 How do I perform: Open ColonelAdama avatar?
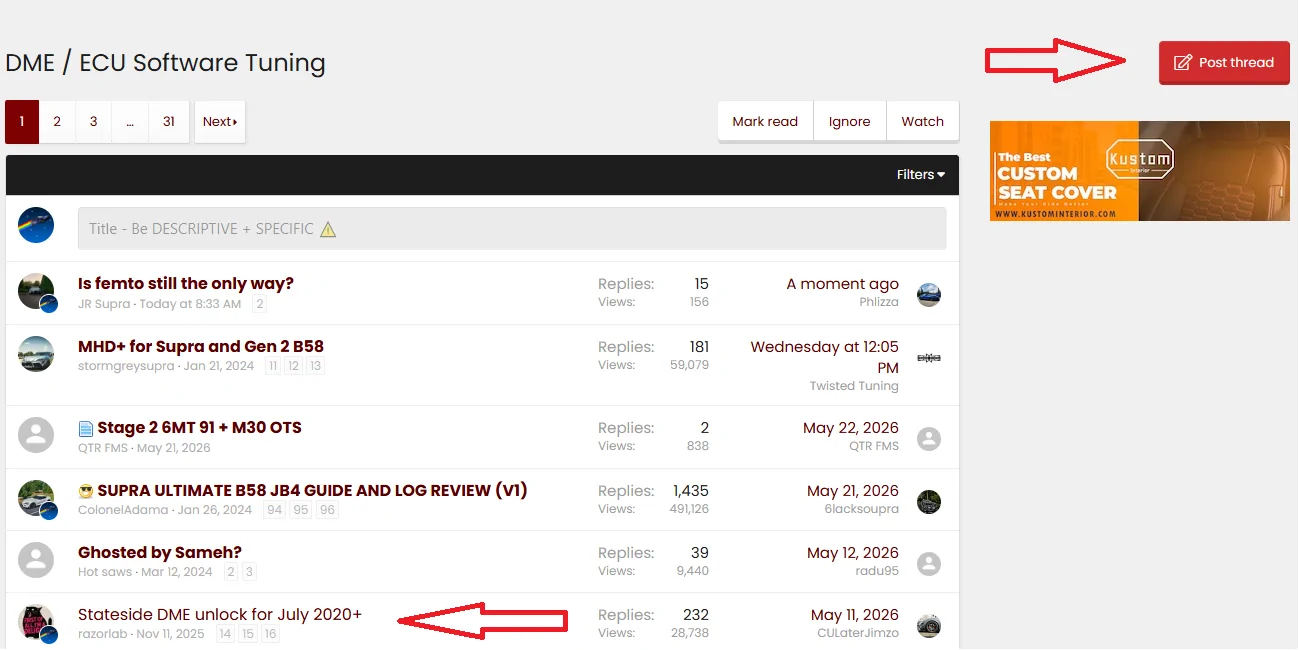(36, 498)
